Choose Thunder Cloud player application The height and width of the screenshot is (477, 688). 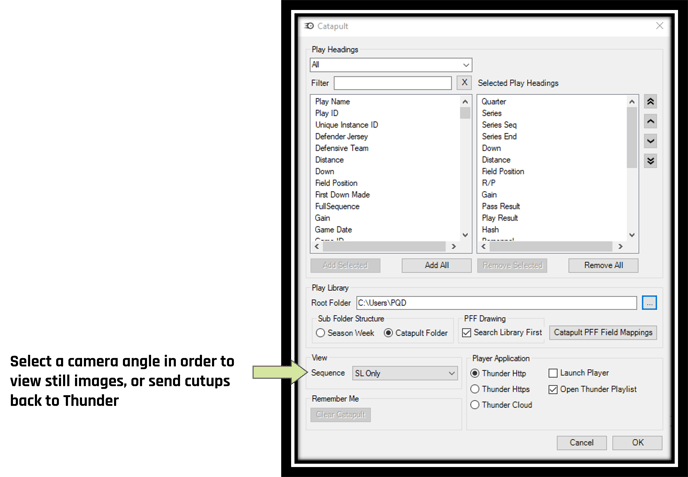point(501,405)
